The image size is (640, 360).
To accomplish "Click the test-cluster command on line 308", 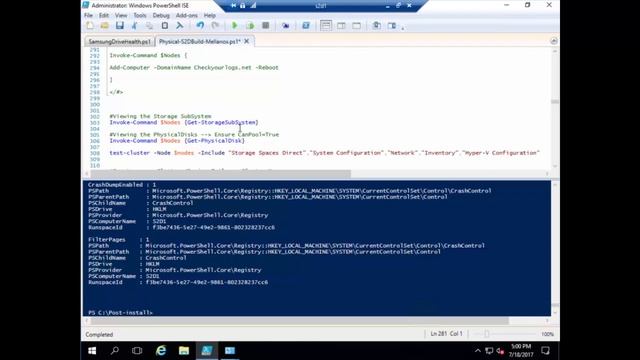I will tap(324, 153).
